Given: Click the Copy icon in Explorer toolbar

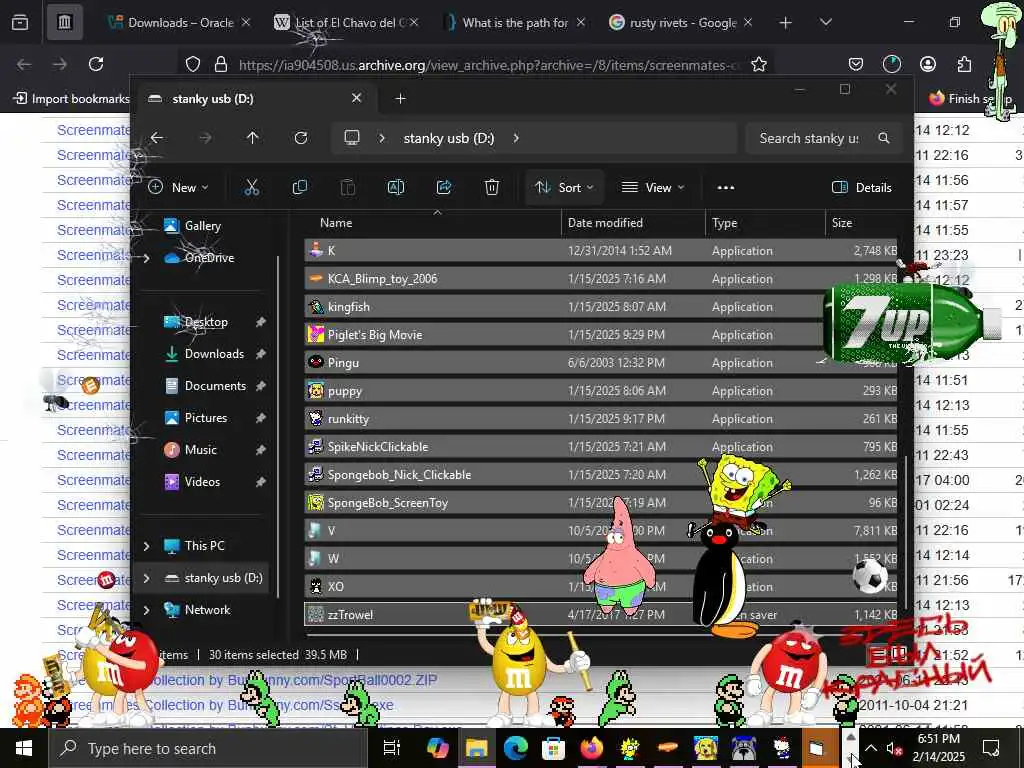Looking at the screenshot, I should pos(300,188).
